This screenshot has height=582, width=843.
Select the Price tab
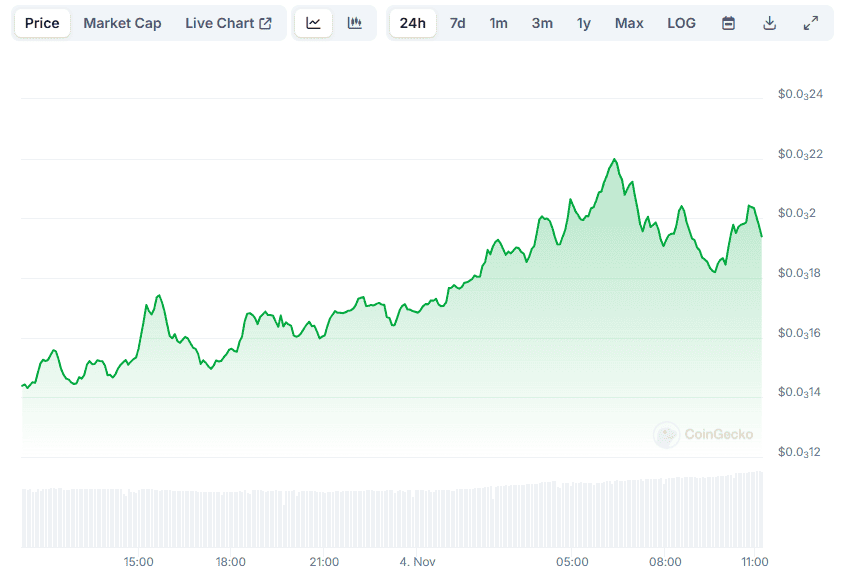click(42, 23)
